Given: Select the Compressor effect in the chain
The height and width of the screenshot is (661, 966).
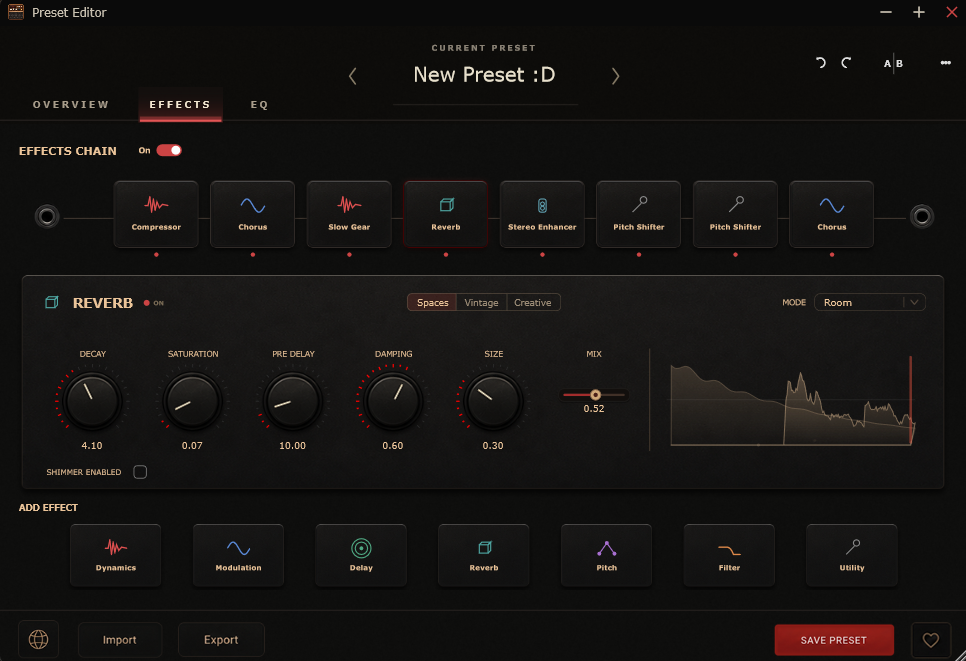Looking at the screenshot, I should pyautogui.click(x=156, y=214).
